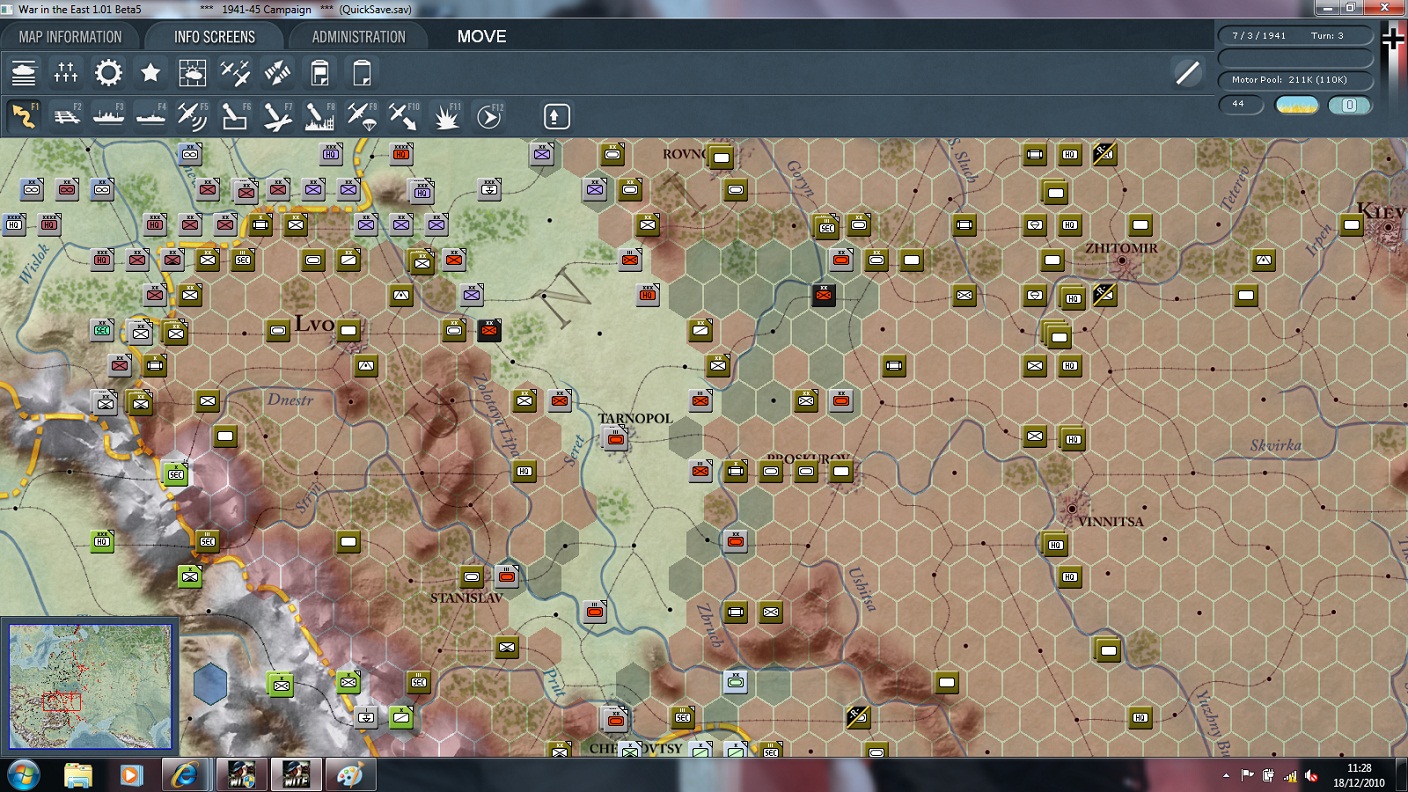Open Windows Media Player from the taskbar
1408x792 pixels.
(x=131, y=775)
